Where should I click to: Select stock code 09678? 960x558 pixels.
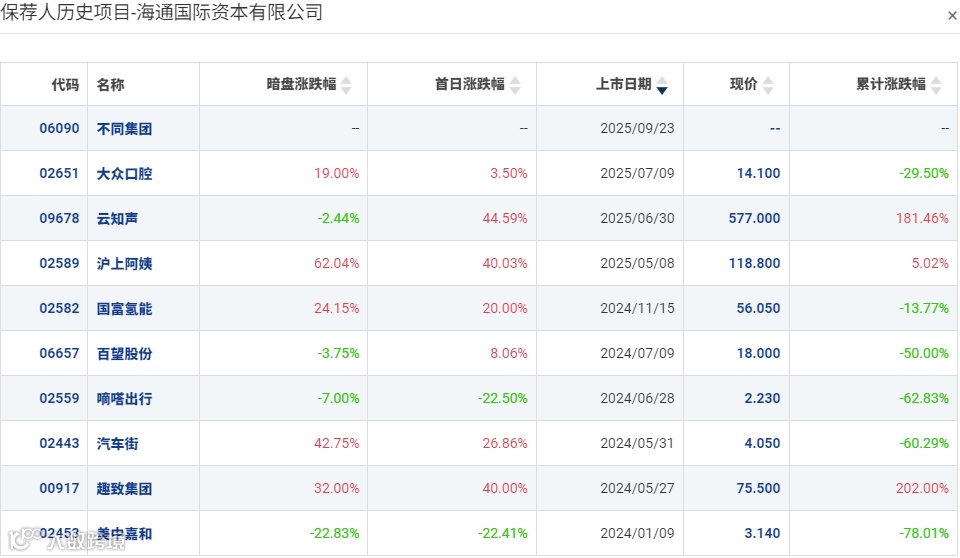click(59, 218)
